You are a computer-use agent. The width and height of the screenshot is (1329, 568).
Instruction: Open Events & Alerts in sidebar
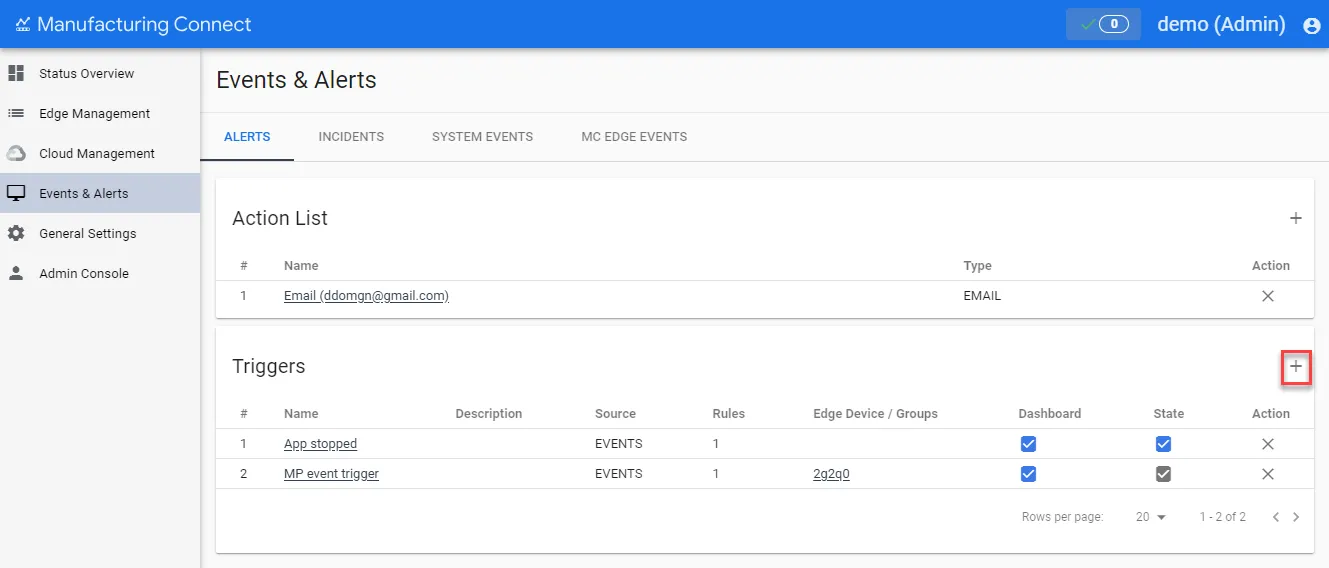(x=100, y=193)
